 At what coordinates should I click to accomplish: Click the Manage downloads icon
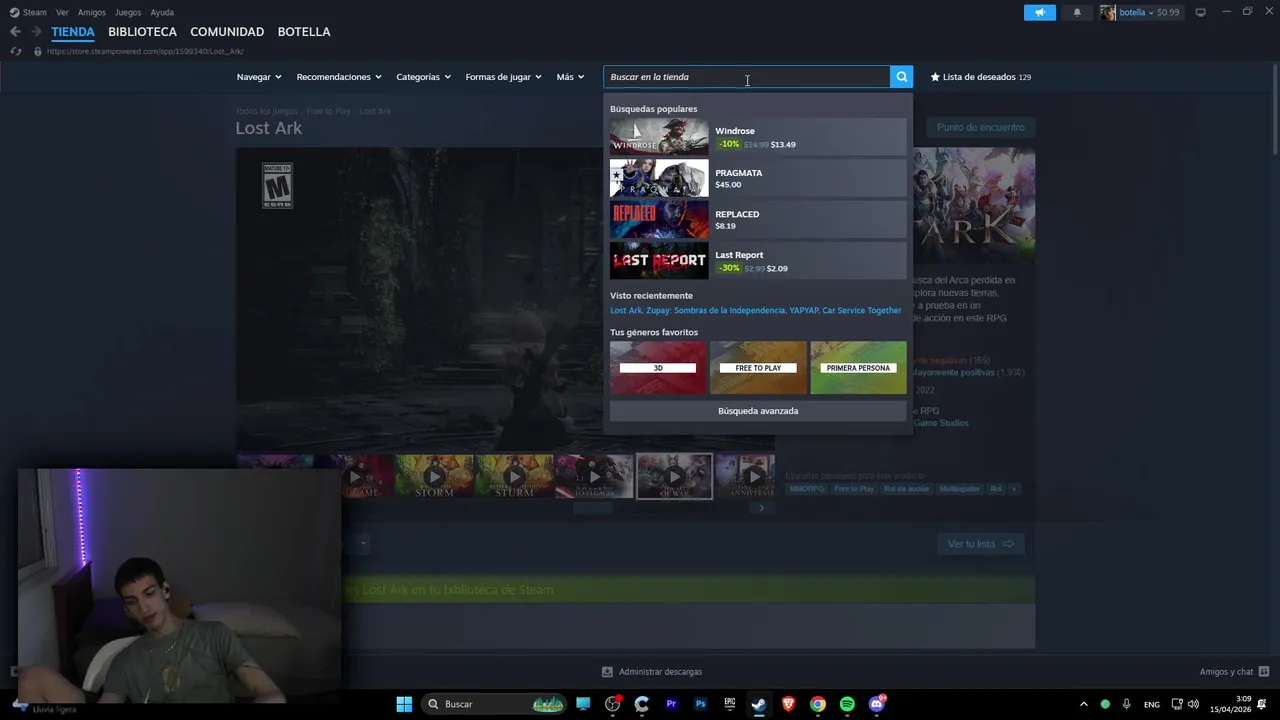tap(607, 672)
